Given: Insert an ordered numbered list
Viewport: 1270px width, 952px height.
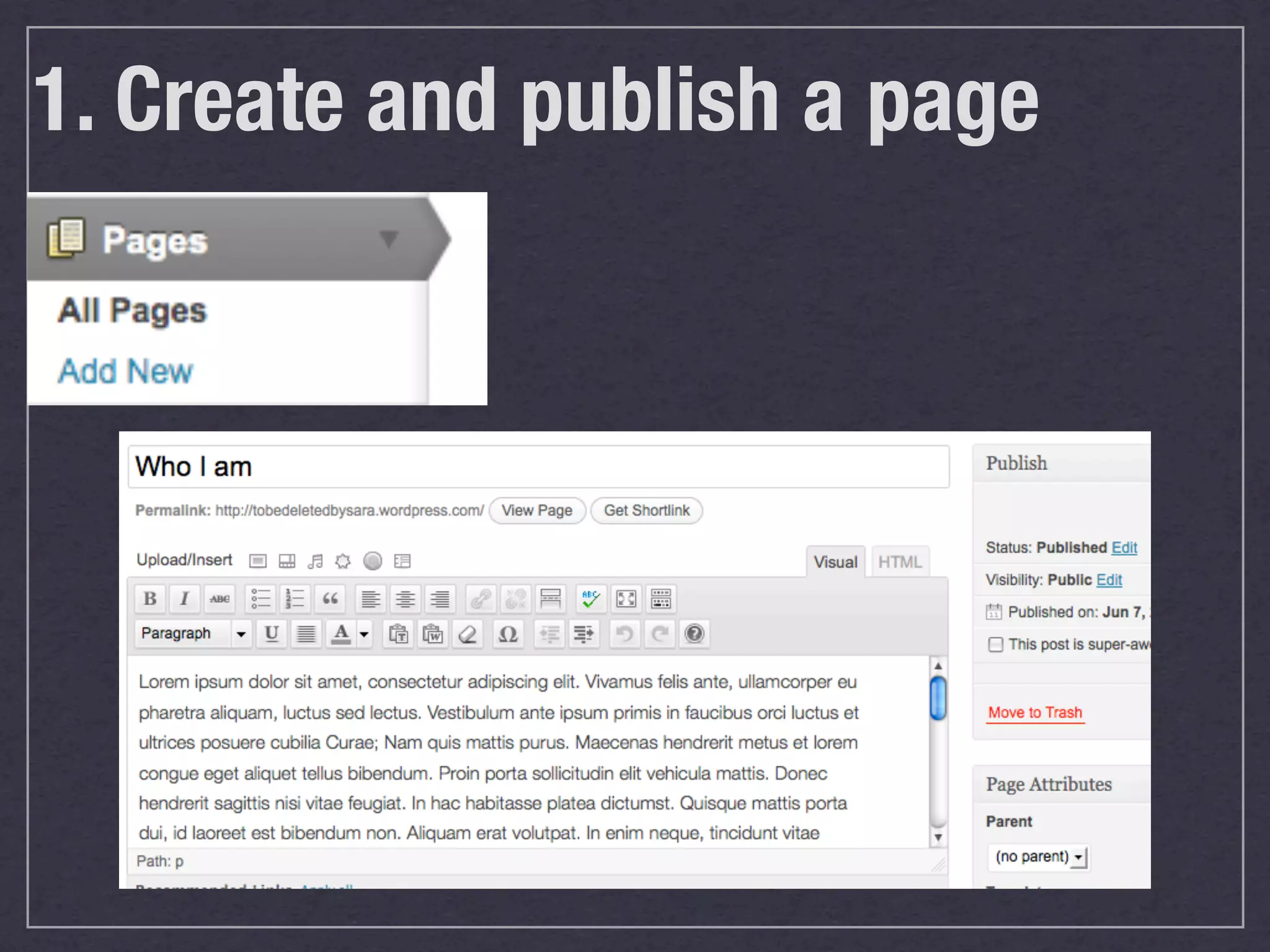Looking at the screenshot, I should tap(295, 599).
